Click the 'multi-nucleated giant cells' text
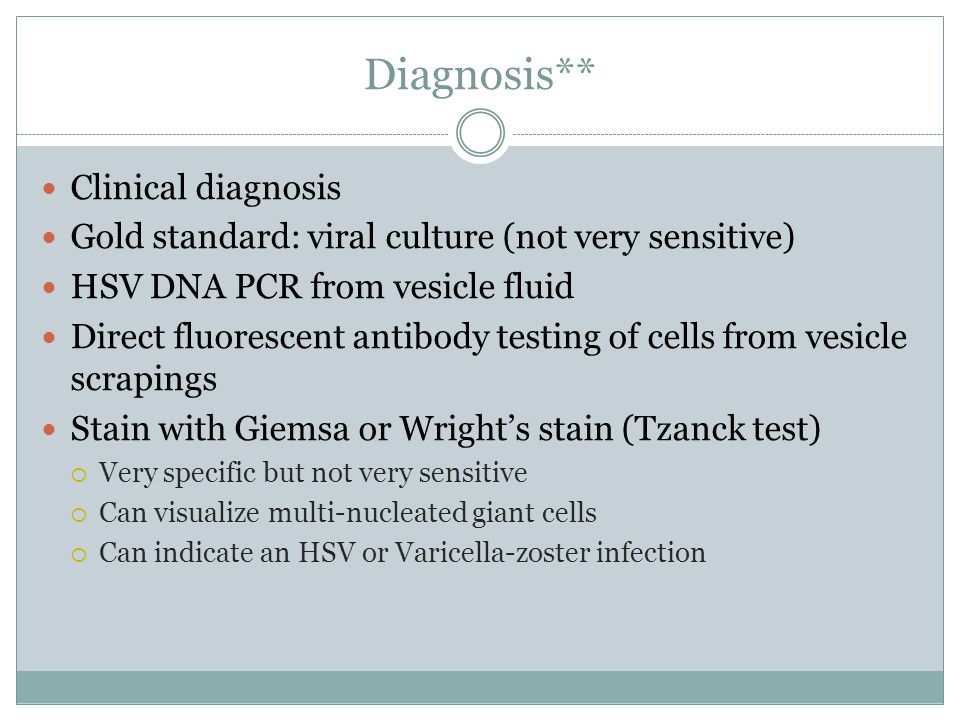 click(x=432, y=513)
